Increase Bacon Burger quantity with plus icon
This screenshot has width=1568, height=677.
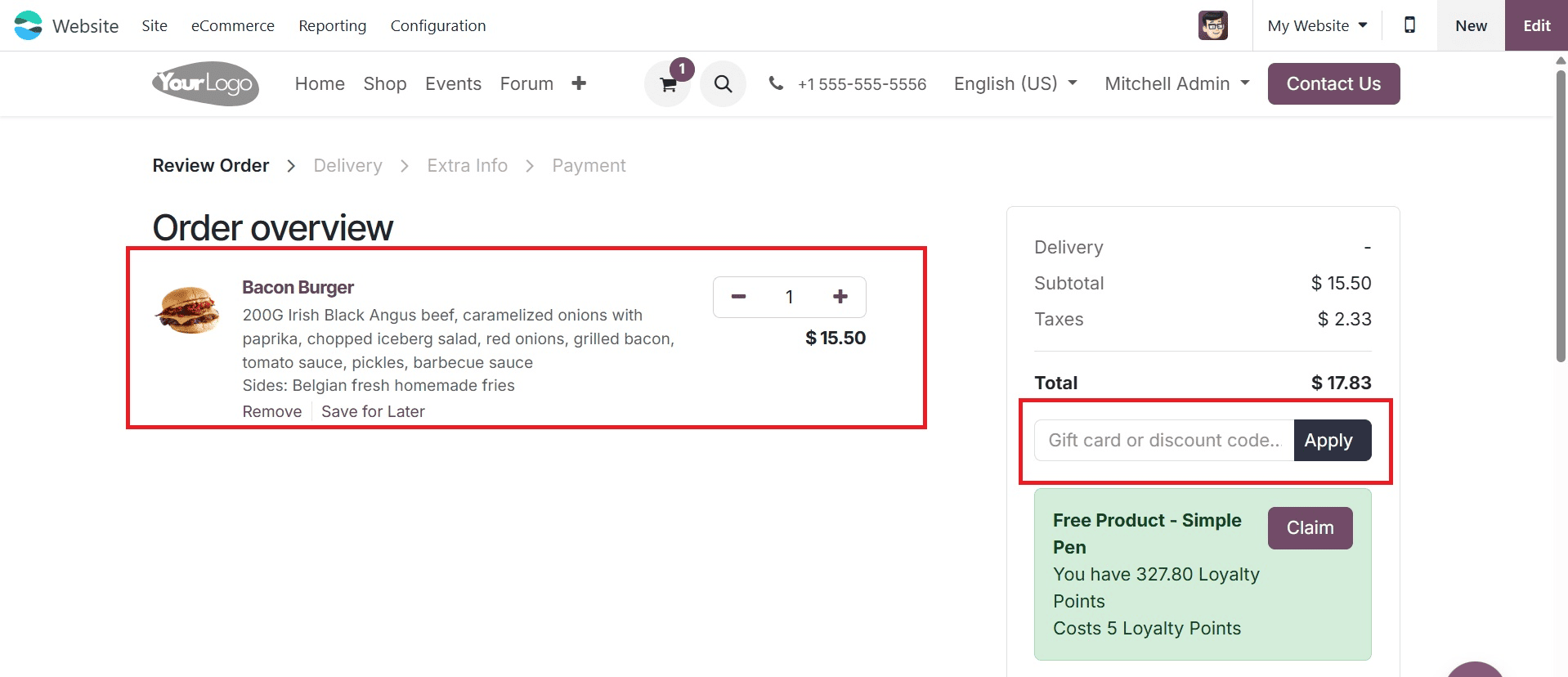coord(840,297)
